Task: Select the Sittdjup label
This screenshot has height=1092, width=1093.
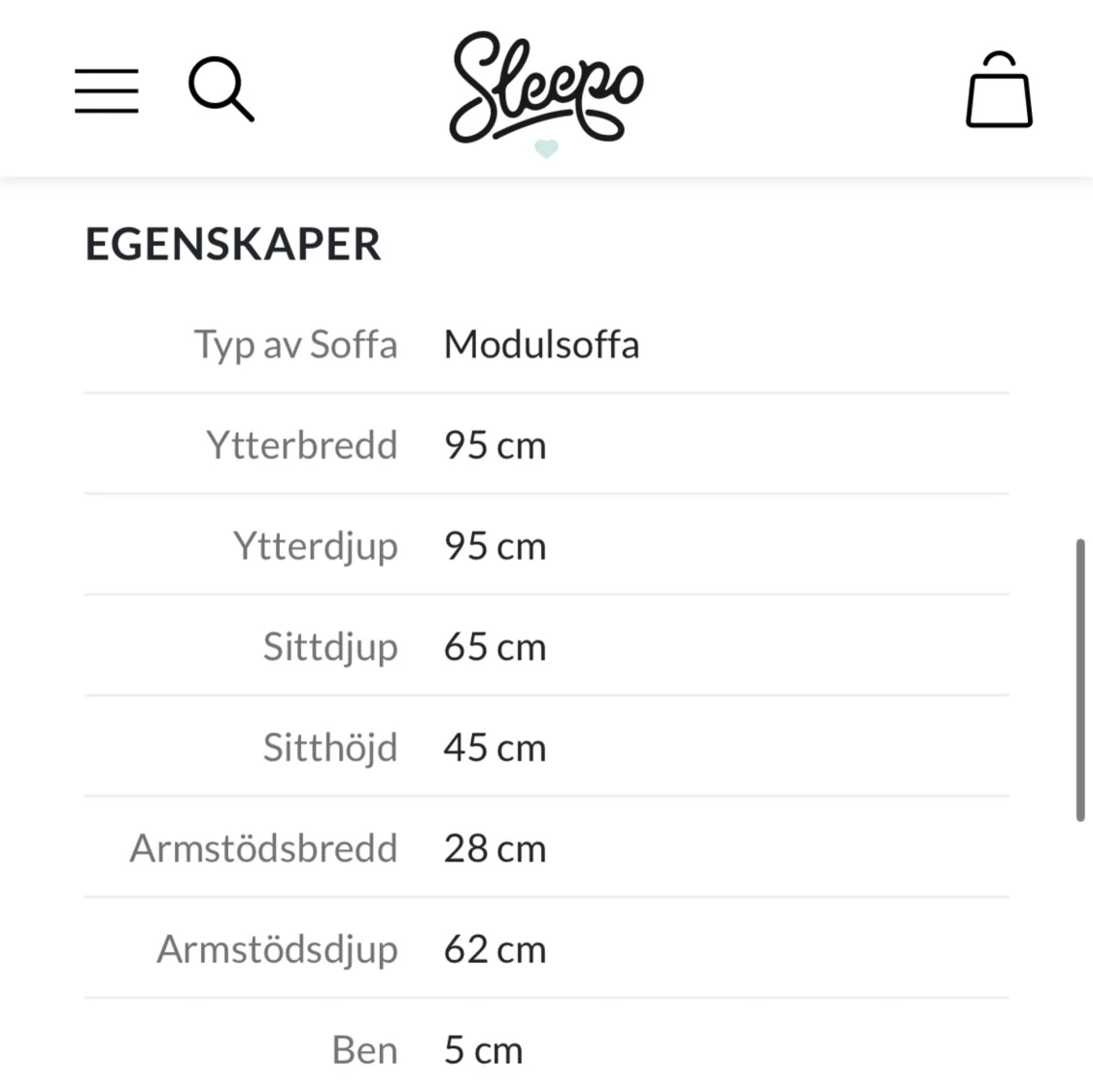Action: click(x=330, y=647)
